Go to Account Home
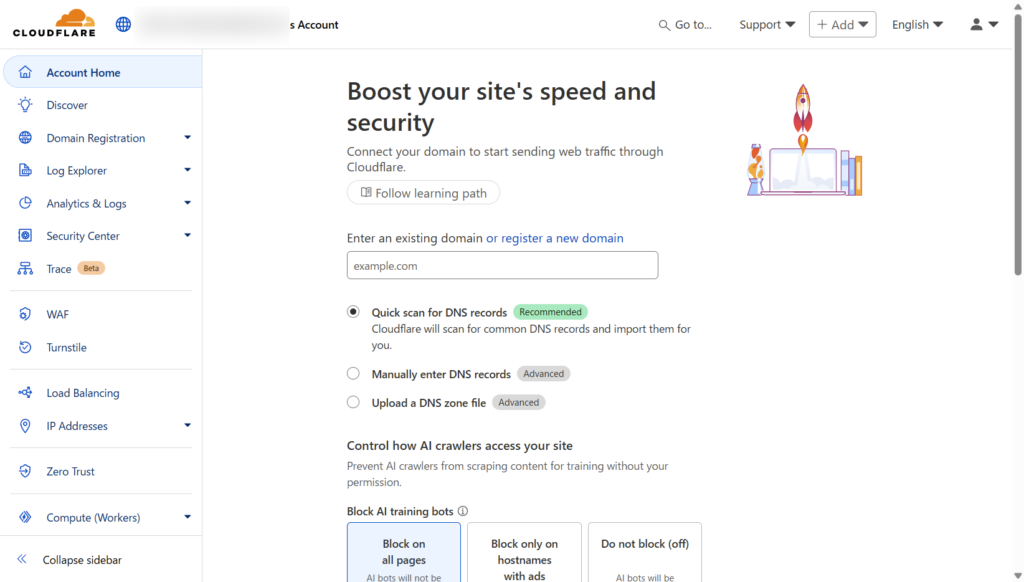 tap(83, 72)
